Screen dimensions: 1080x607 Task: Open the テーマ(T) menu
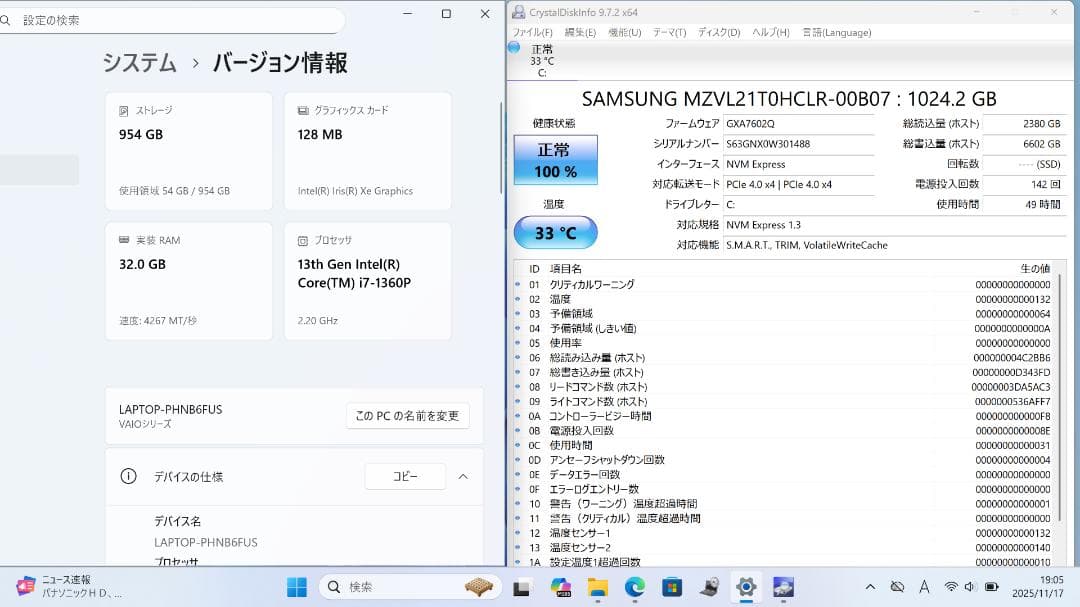[668, 31]
